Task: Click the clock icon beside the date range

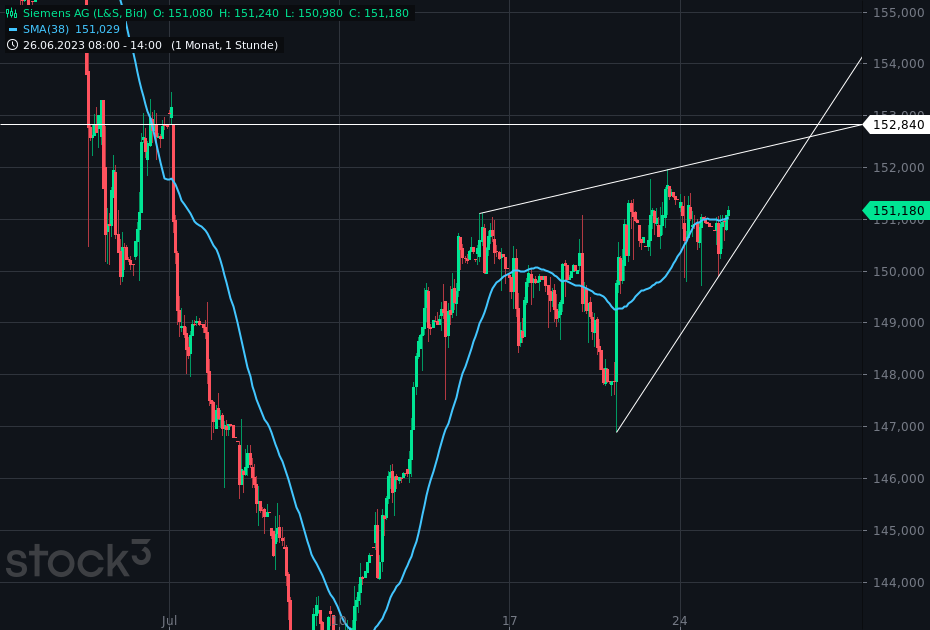Action: 12,45
